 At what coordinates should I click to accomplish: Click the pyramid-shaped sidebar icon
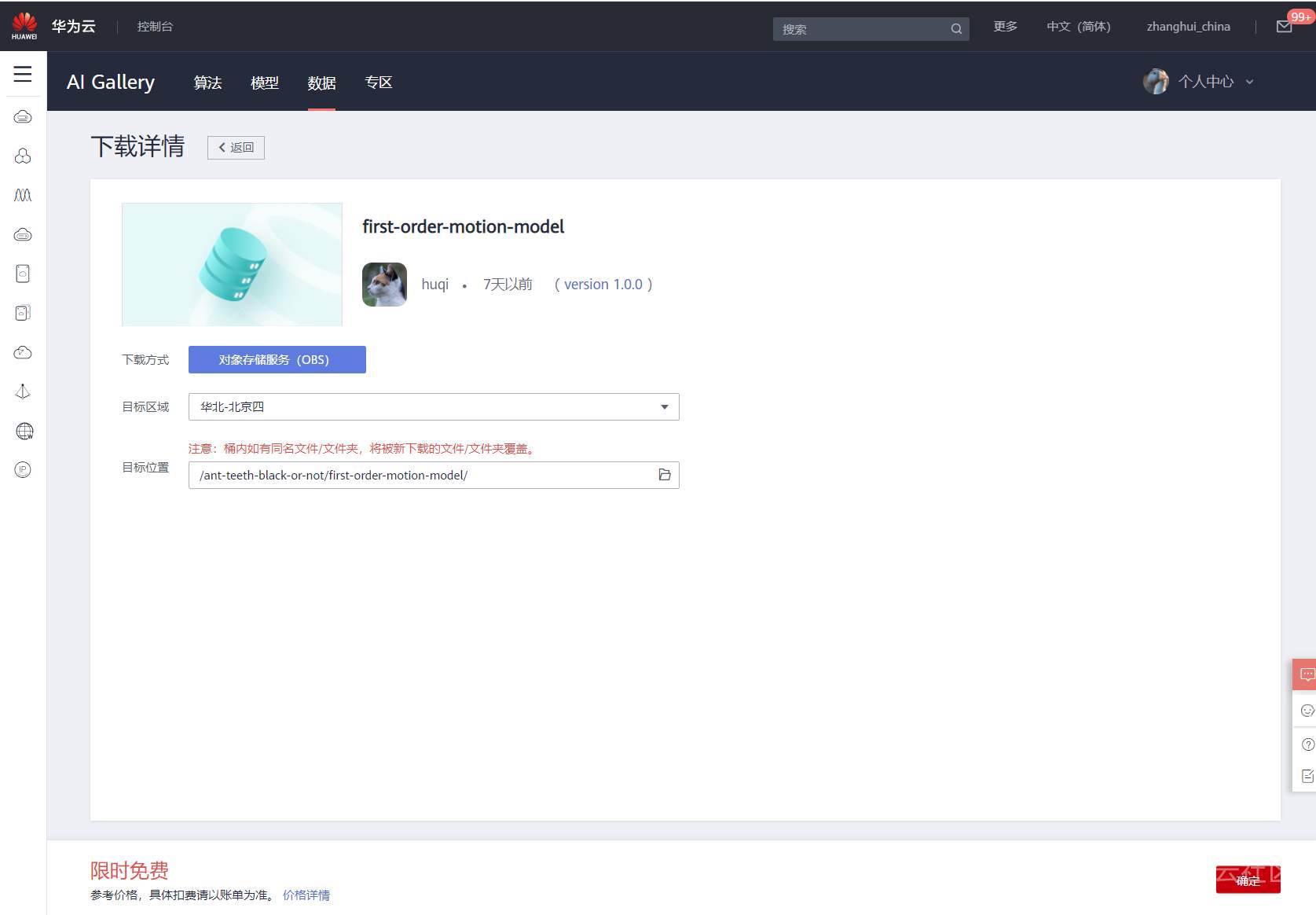pos(23,391)
